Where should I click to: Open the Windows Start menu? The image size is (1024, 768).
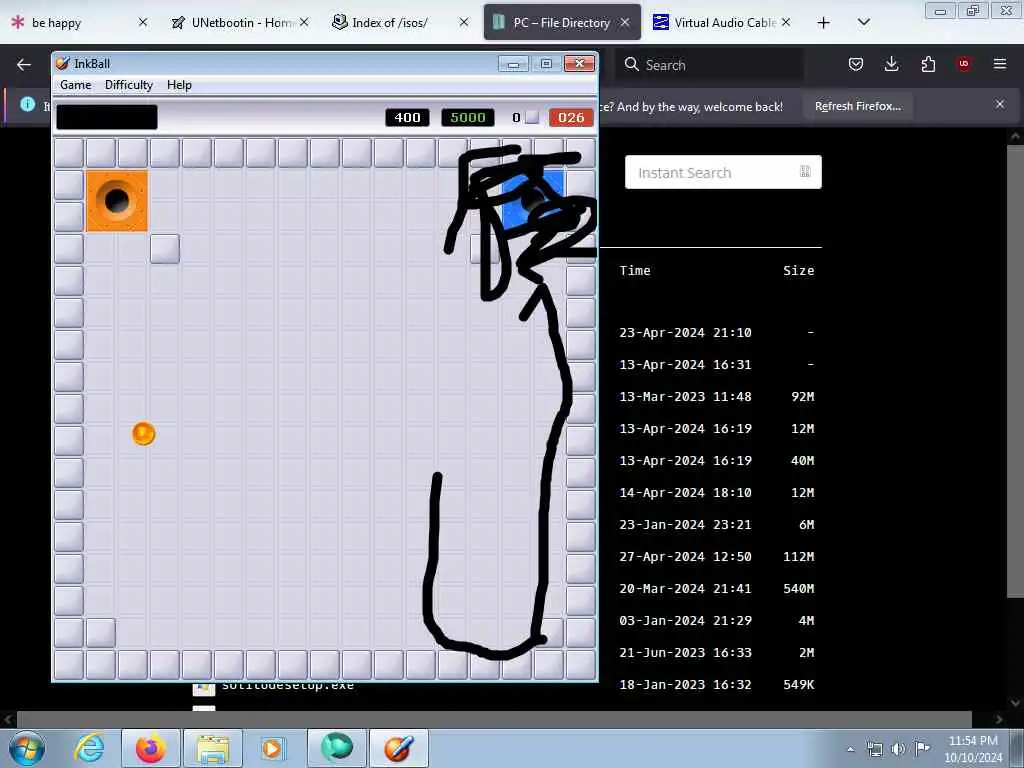(x=27, y=748)
